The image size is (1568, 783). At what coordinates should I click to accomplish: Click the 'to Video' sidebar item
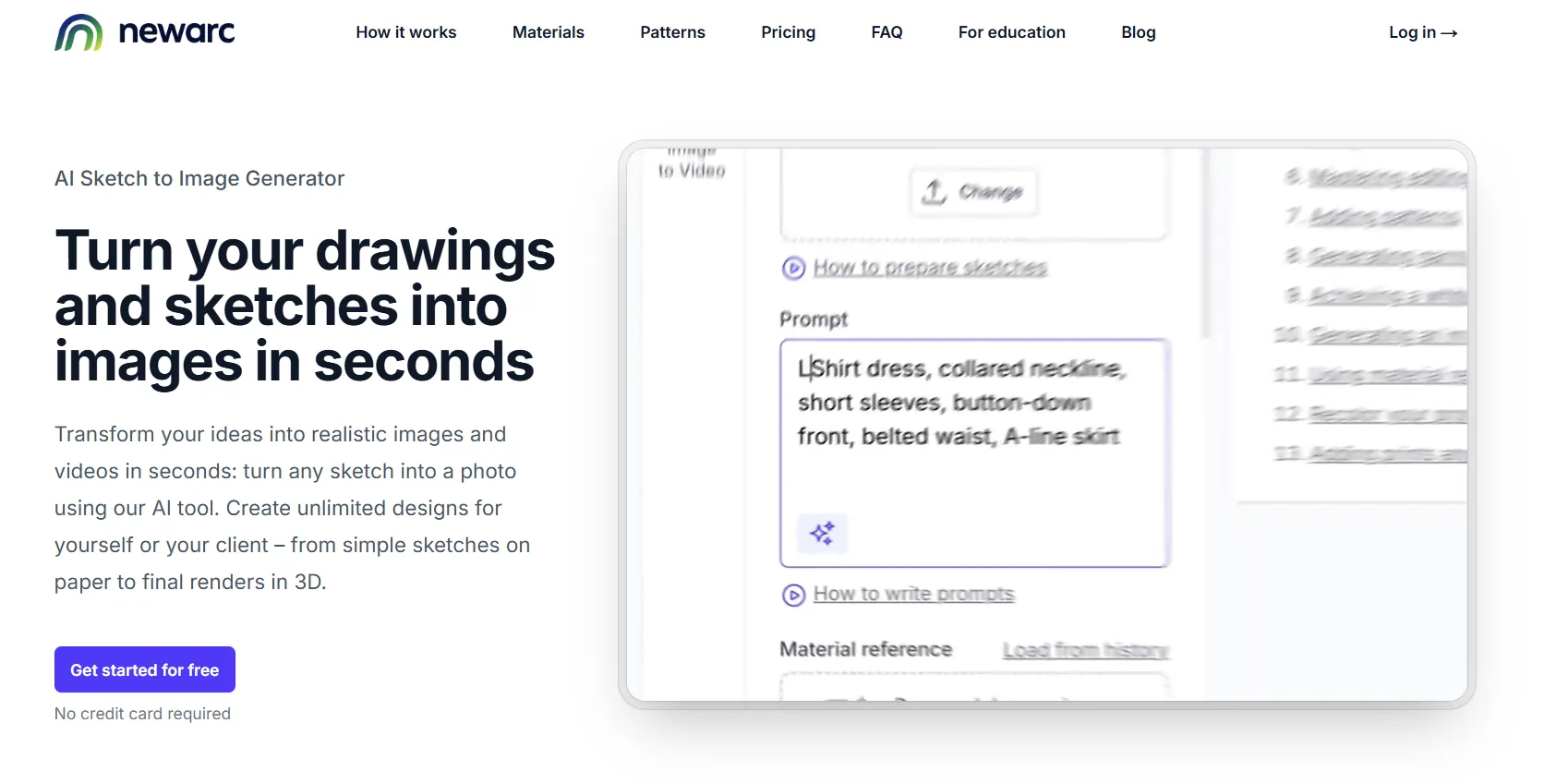pyautogui.click(x=692, y=171)
